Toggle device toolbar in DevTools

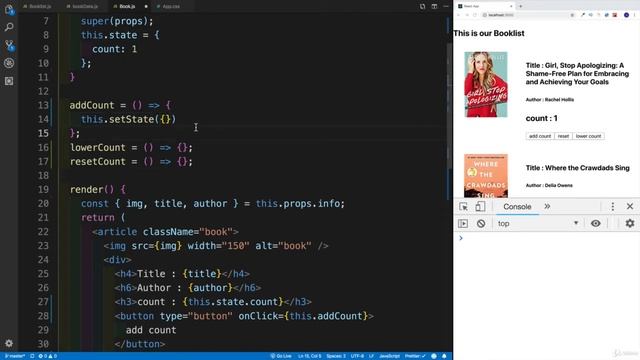[480, 207]
